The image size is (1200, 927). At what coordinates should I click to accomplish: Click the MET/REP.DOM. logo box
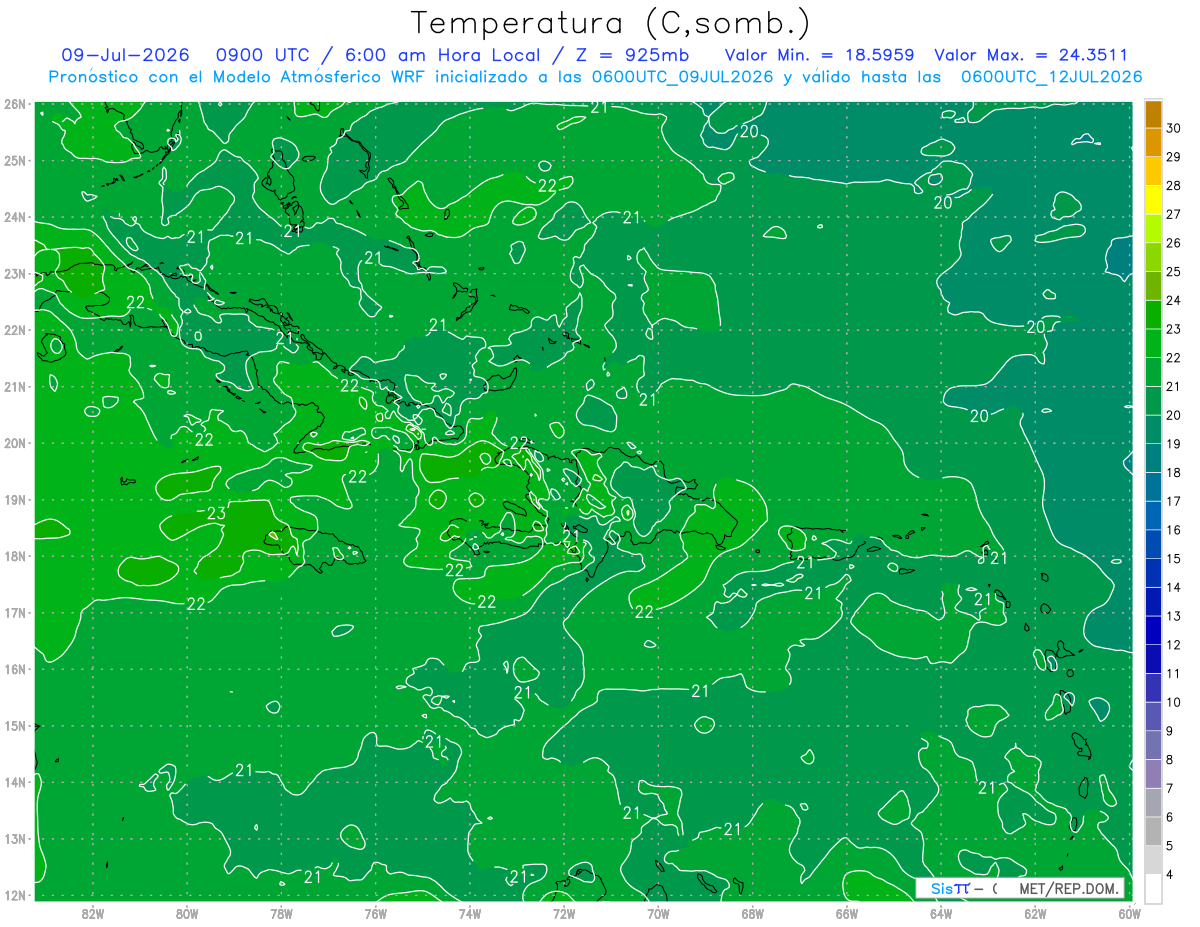coord(1020,888)
